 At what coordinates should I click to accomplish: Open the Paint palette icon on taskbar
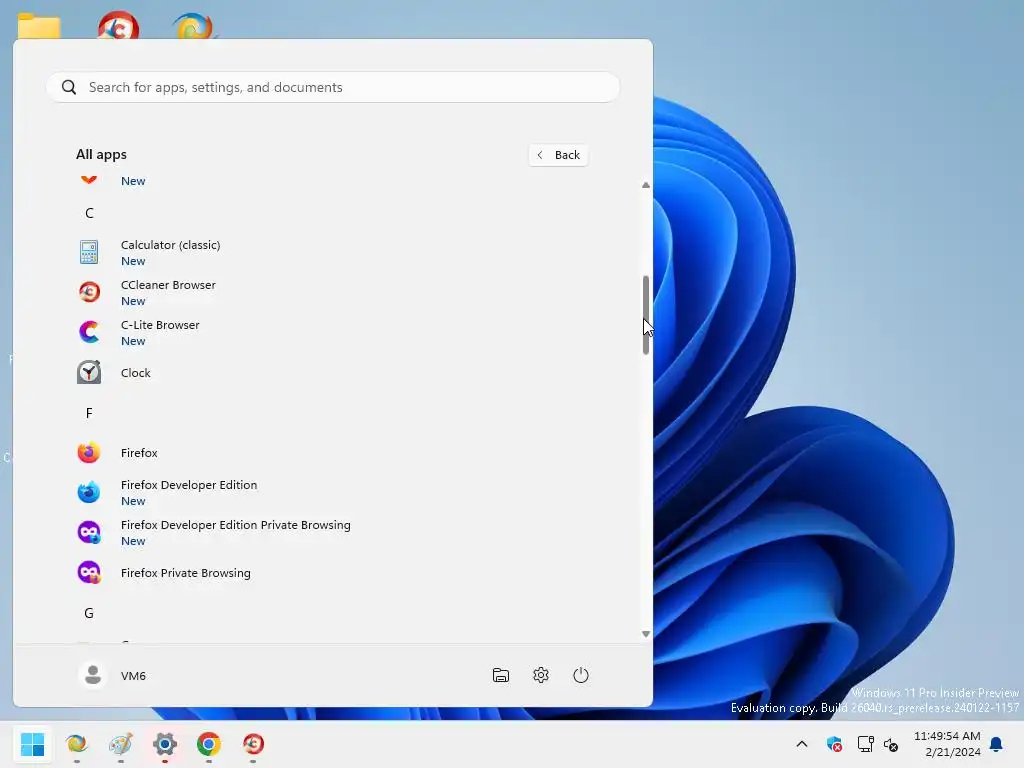121,744
